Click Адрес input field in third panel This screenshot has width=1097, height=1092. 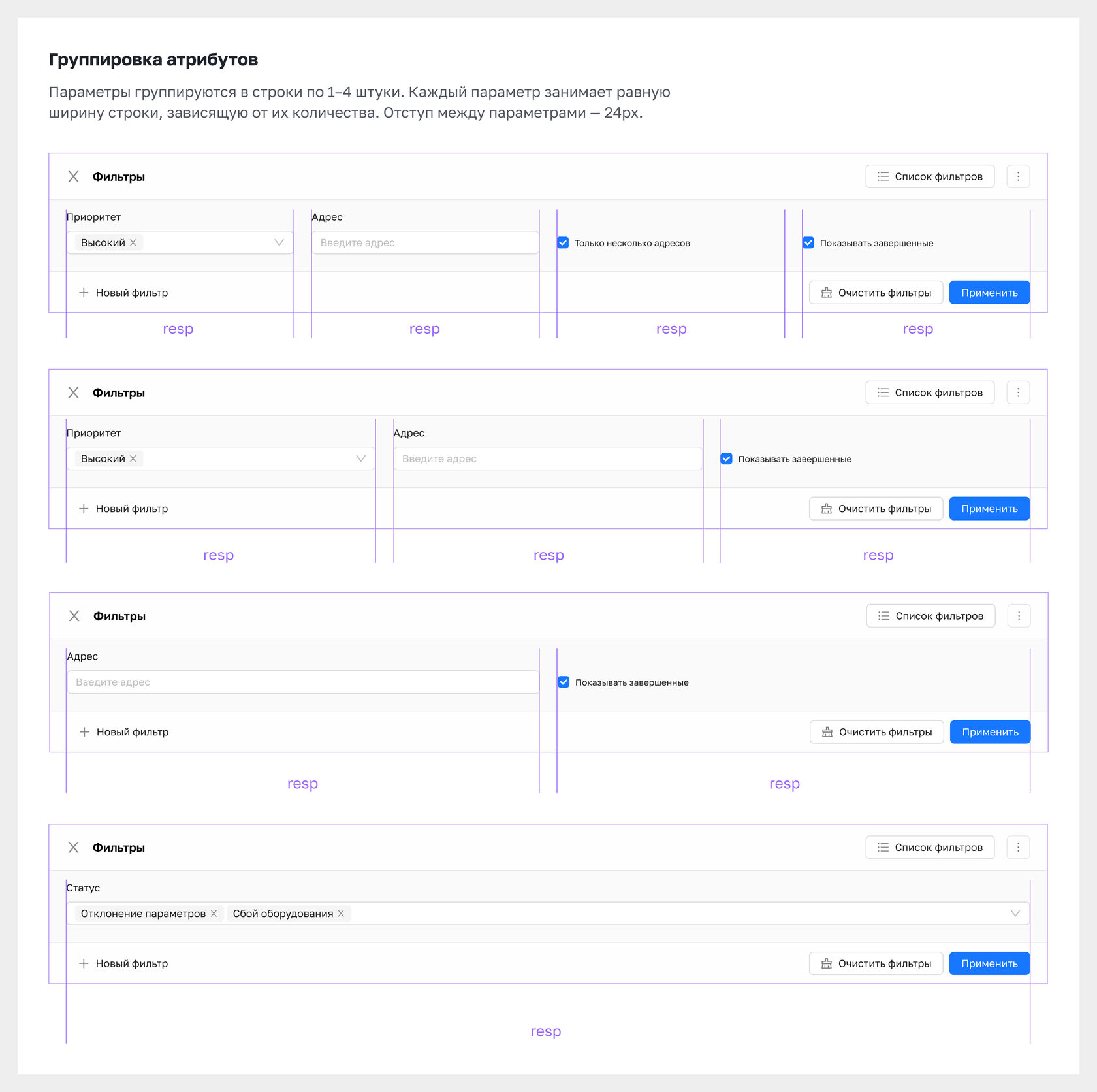(x=303, y=682)
